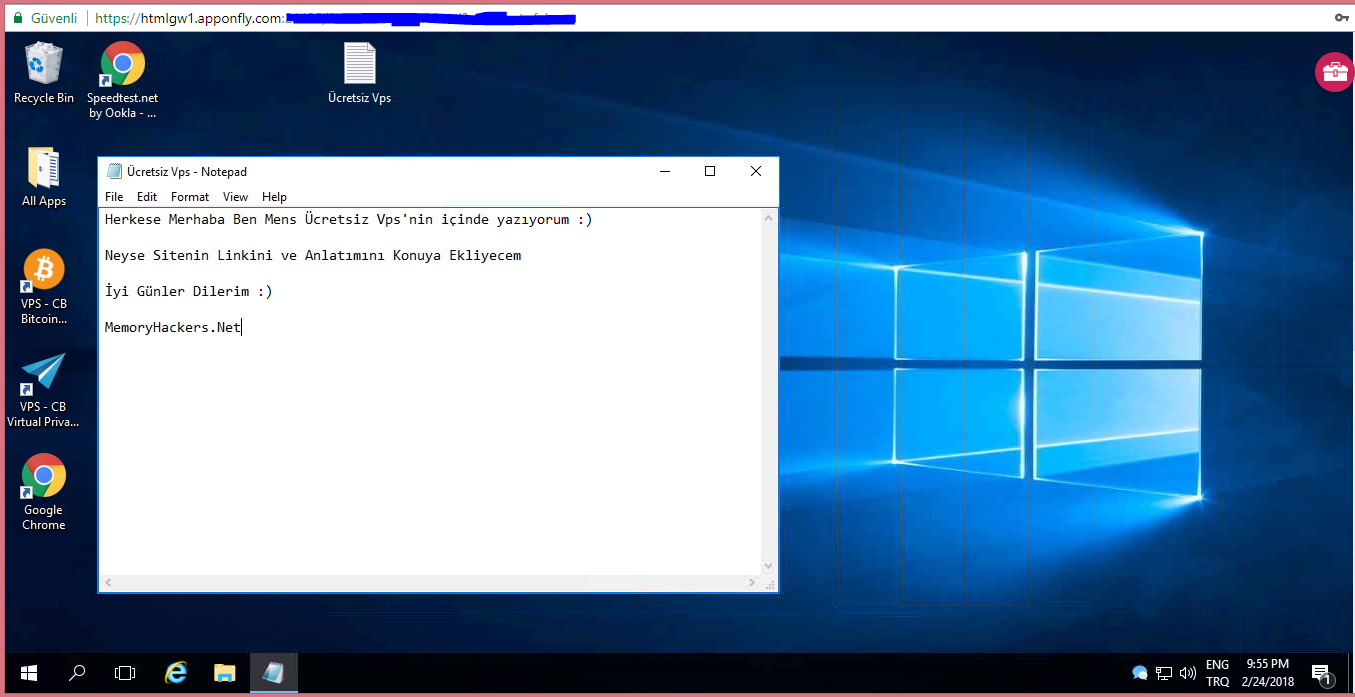Screen dimensions: 1355x697
Task: Open Notepad's Format menu
Action: (190, 197)
